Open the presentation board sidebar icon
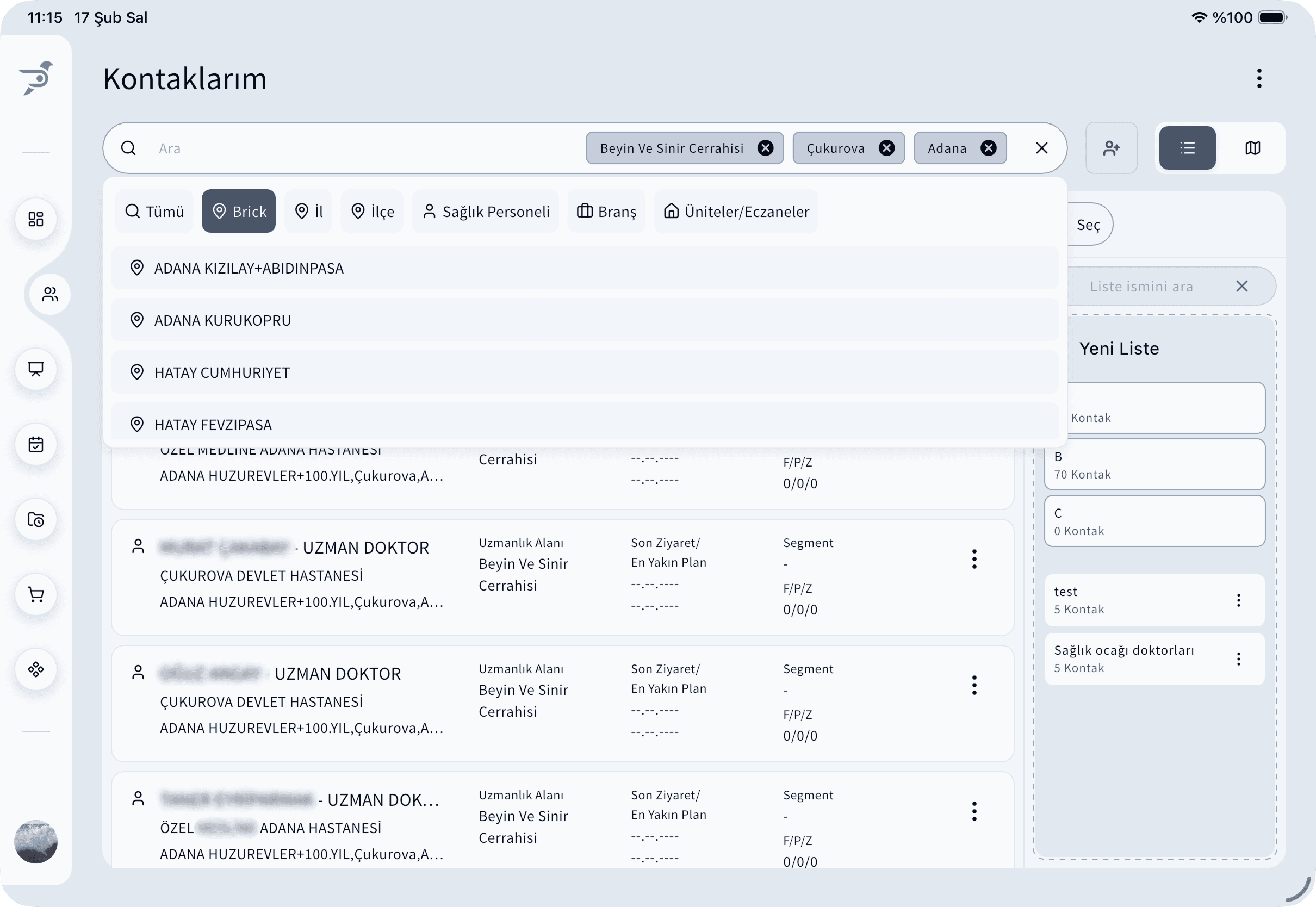 36,369
